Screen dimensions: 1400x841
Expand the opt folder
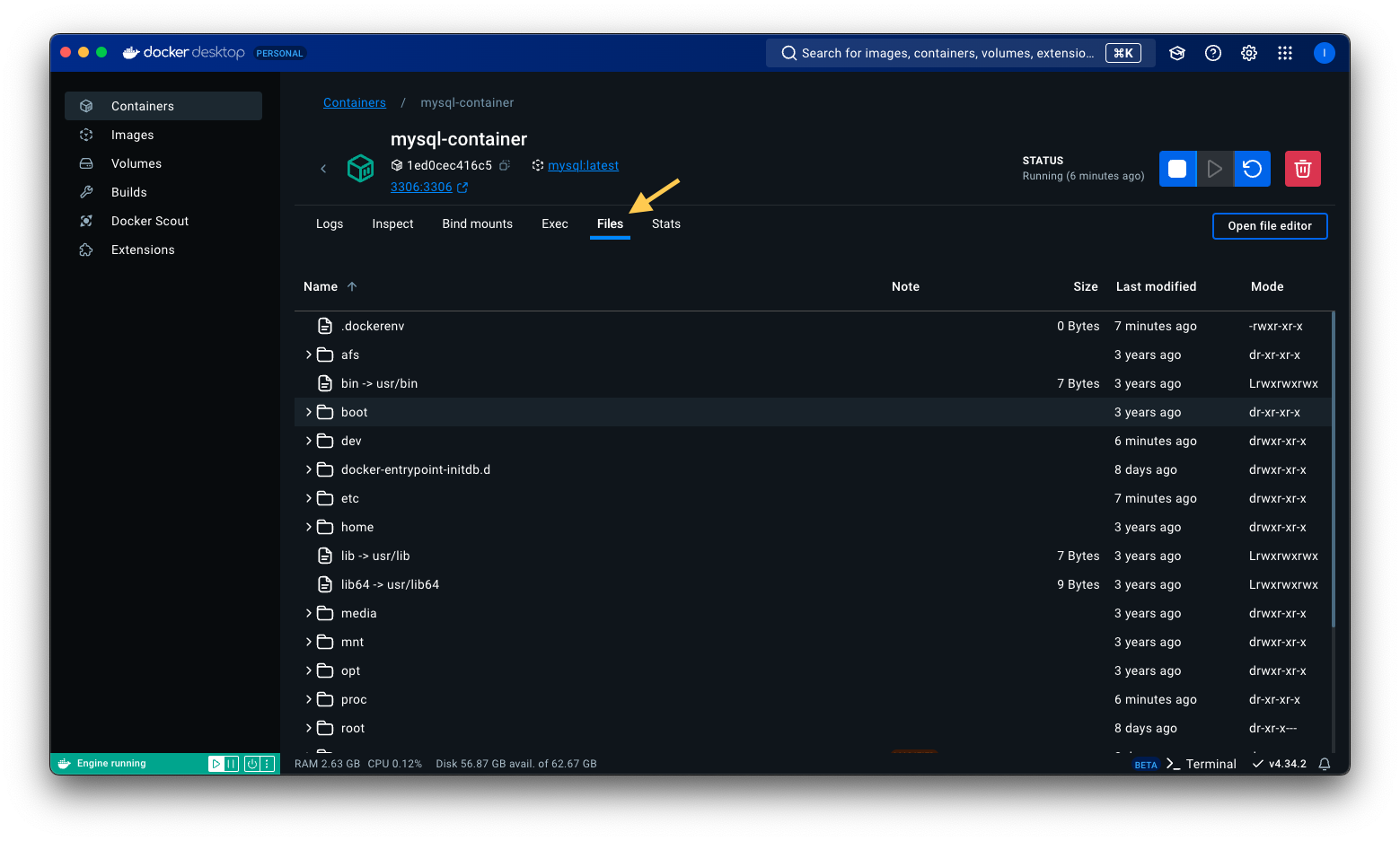click(308, 670)
